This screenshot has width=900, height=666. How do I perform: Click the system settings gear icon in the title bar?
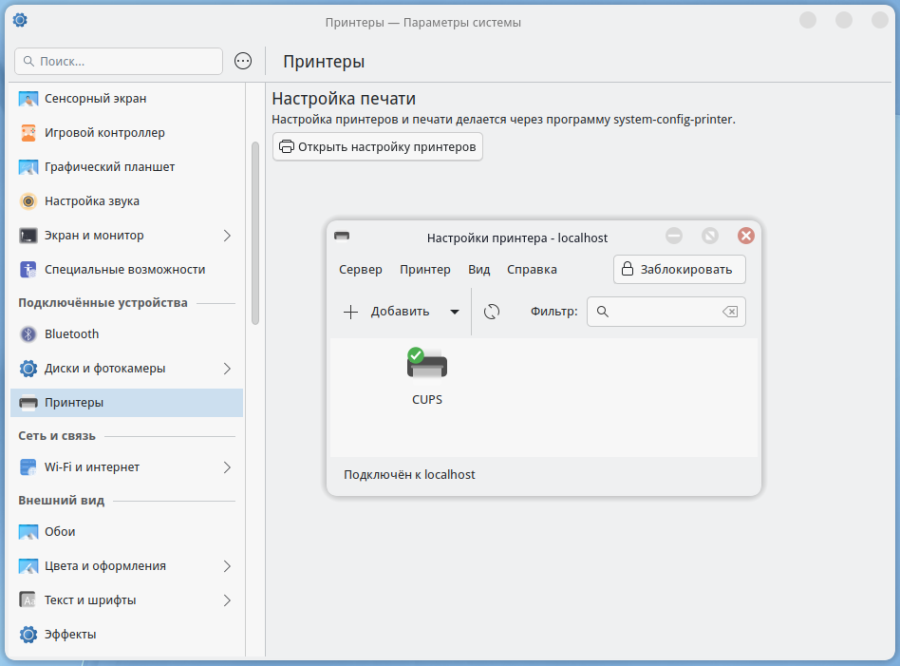tap(20, 21)
